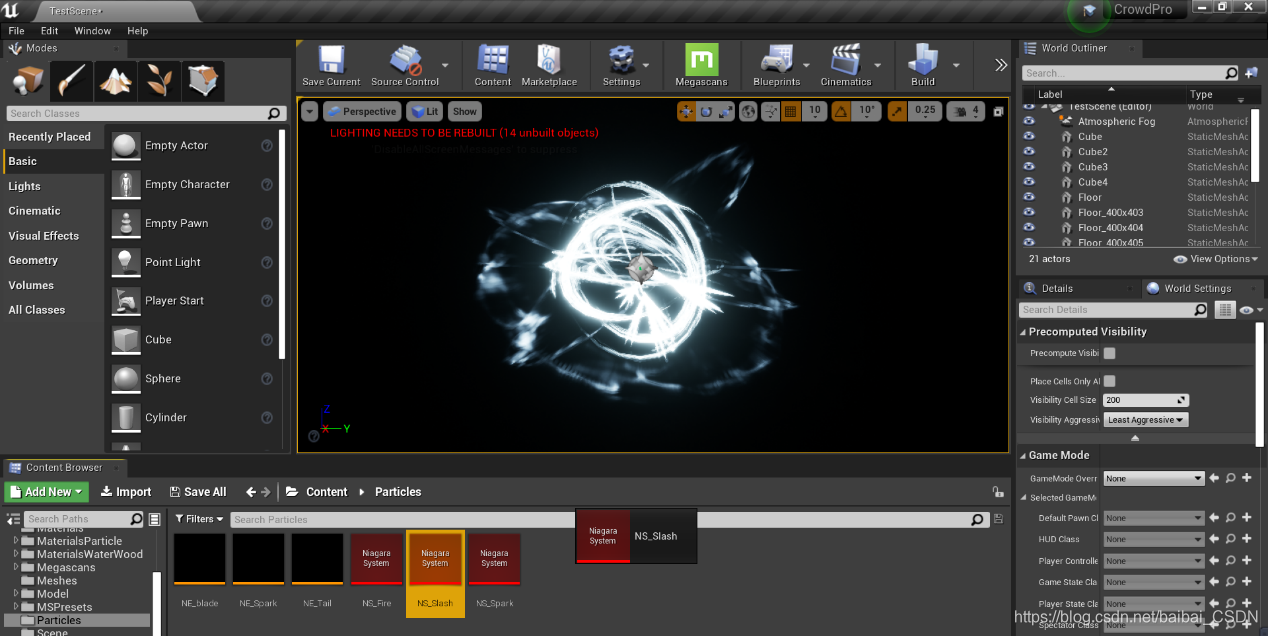
Task: Open grid snap size 10 dropdown
Action: click(x=815, y=111)
